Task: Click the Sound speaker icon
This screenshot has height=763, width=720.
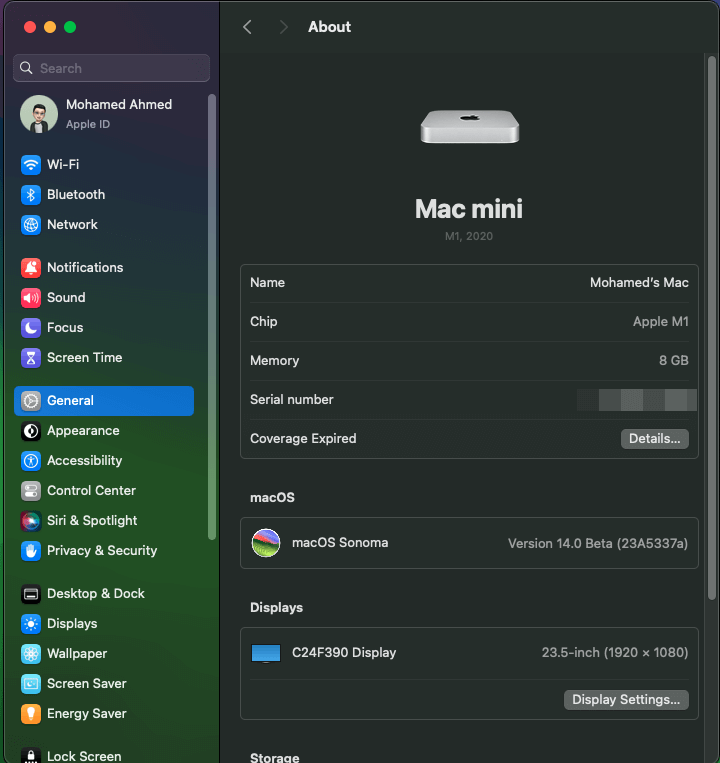Action: click(x=31, y=298)
